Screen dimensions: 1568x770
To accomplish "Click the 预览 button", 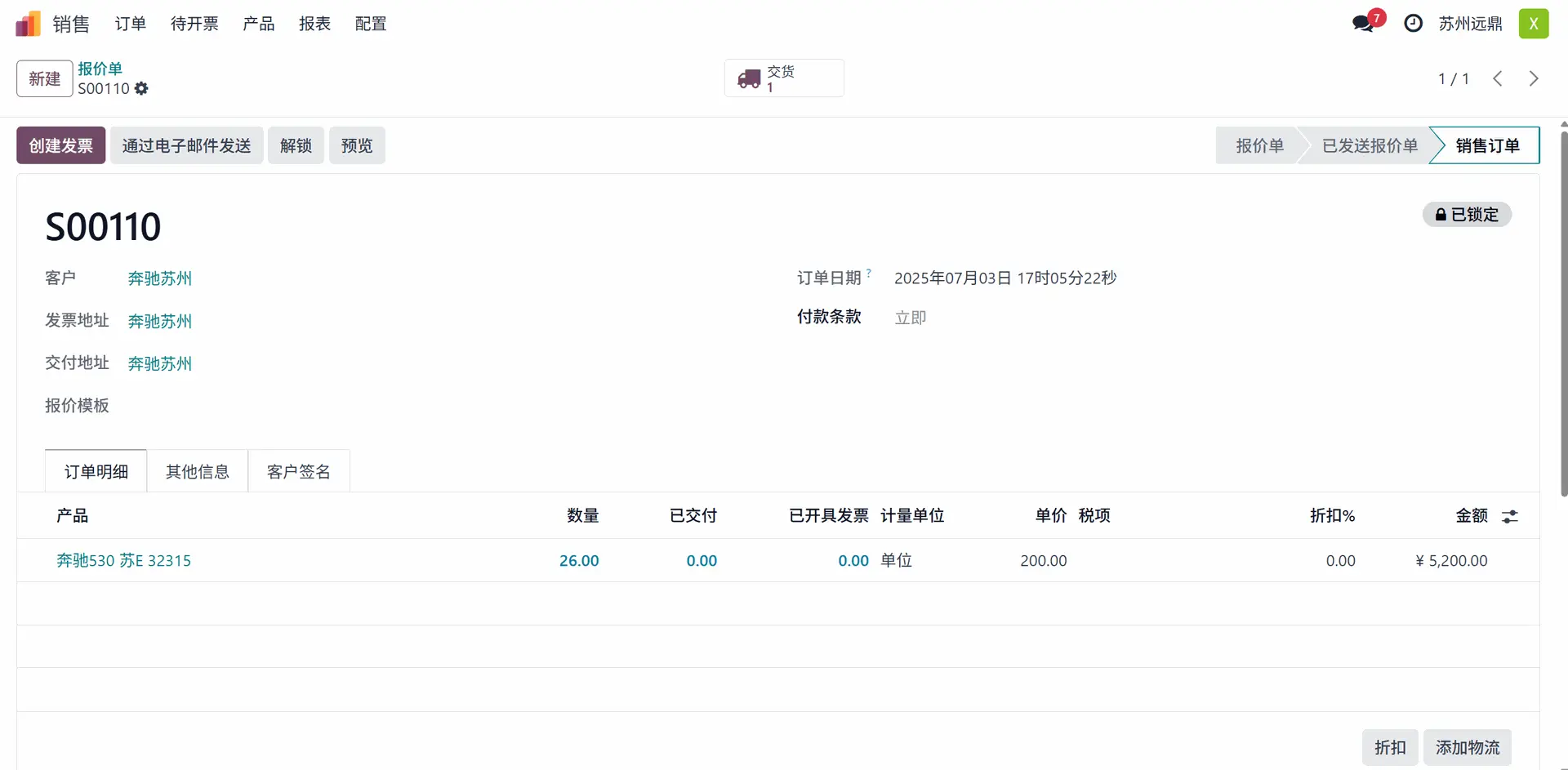I will tap(357, 145).
